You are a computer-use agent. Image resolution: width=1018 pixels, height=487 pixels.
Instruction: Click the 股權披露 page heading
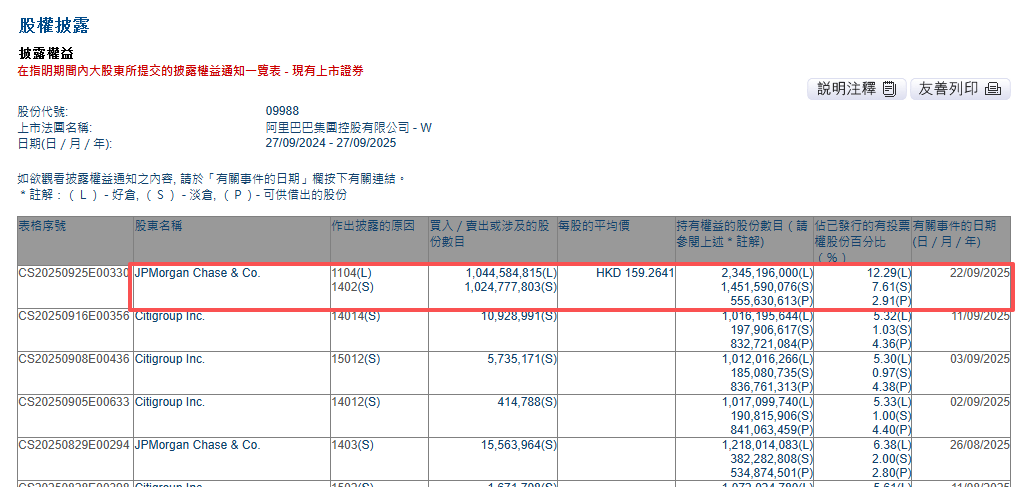pos(53,25)
